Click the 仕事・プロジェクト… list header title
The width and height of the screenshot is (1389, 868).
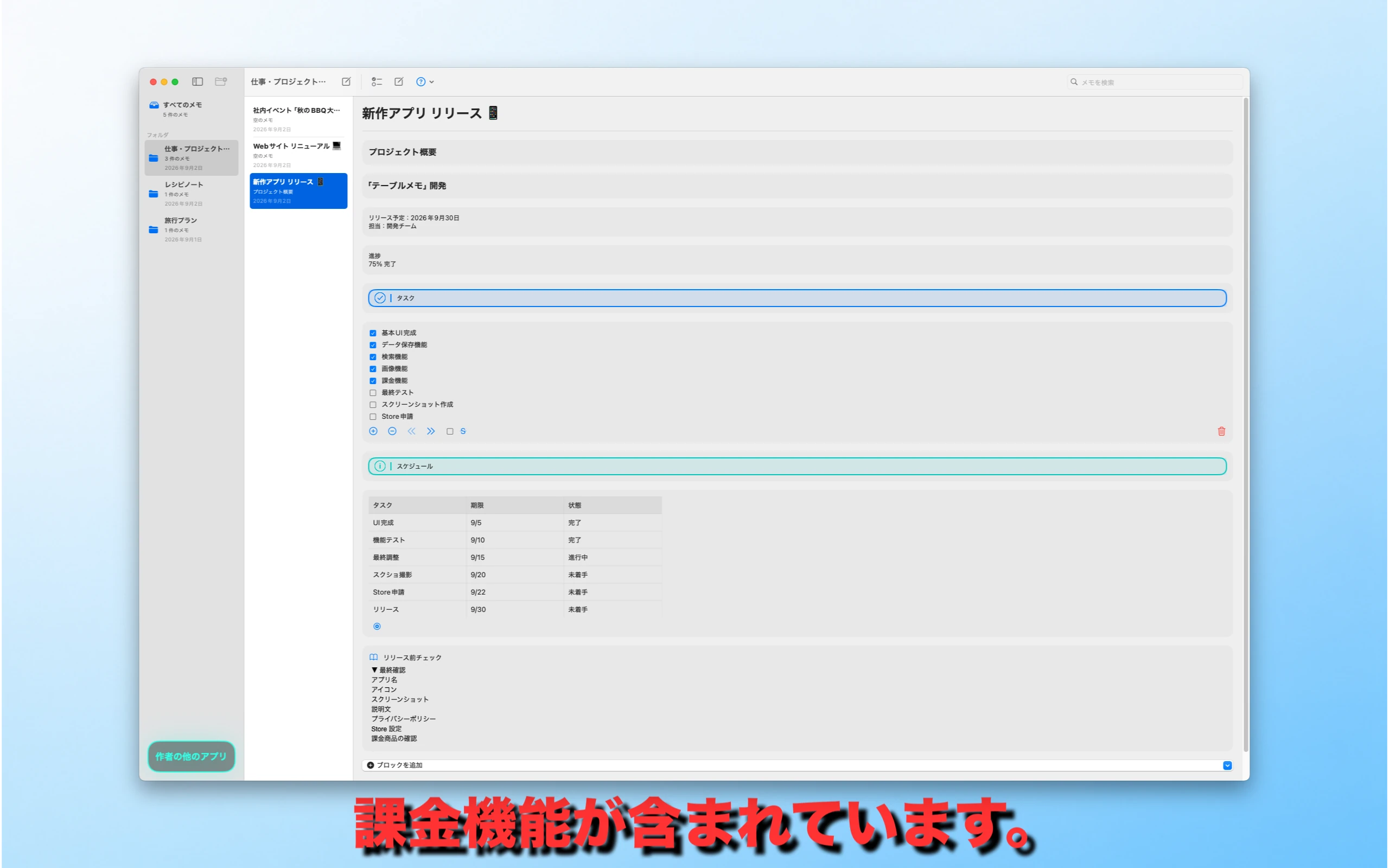click(288, 81)
